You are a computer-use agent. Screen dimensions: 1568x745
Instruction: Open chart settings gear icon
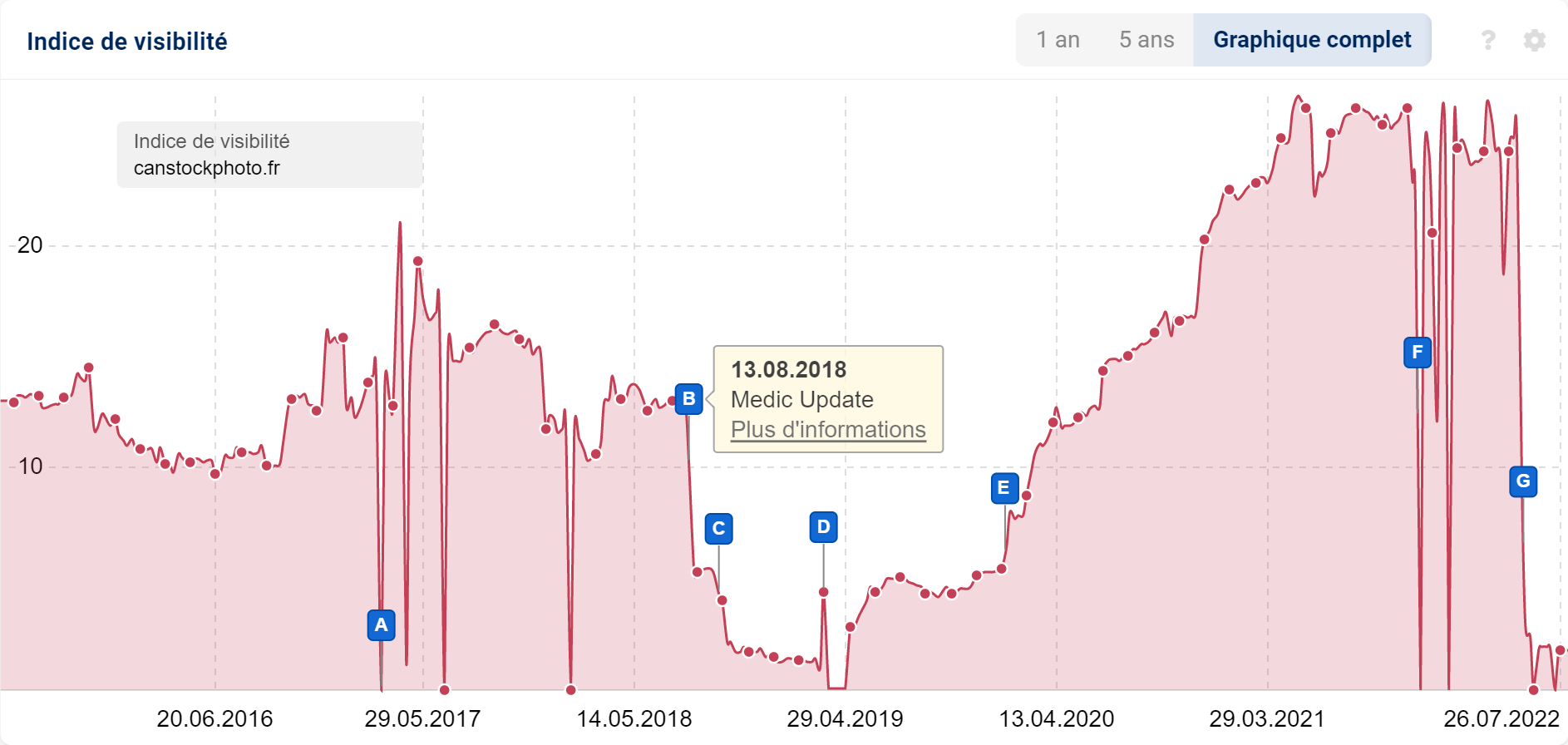click(x=1535, y=40)
